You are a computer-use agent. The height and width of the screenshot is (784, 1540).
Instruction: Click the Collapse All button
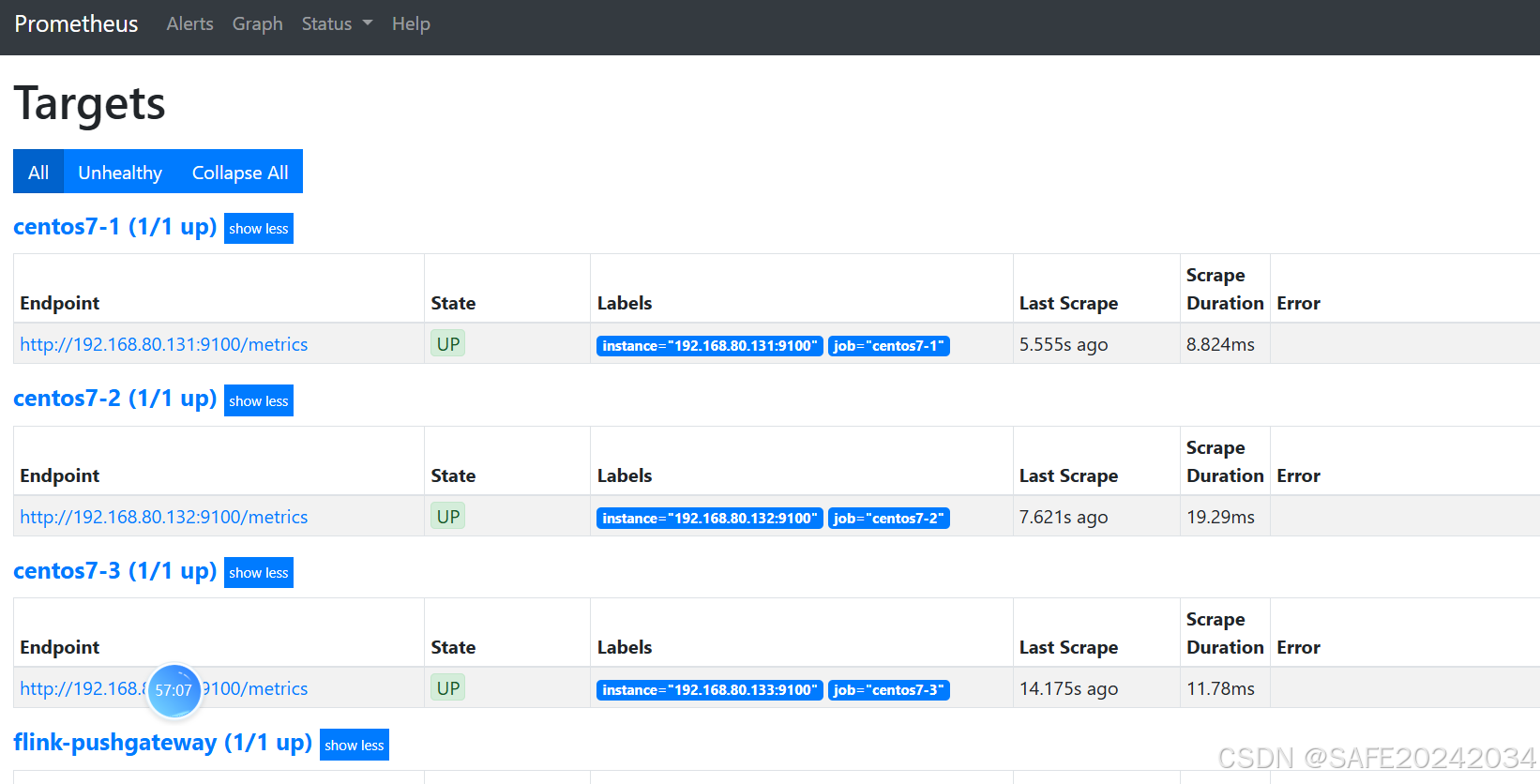click(x=240, y=172)
